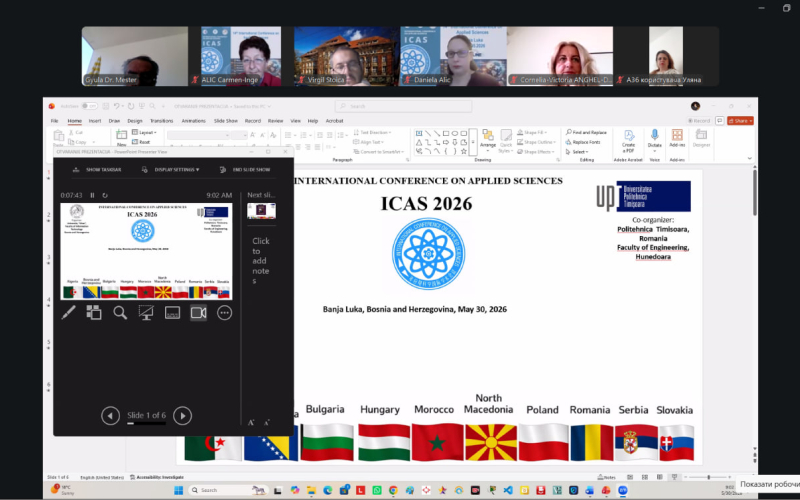Click the next slide preview thumbnail
The width and height of the screenshot is (800, 500).
(261, 211)
